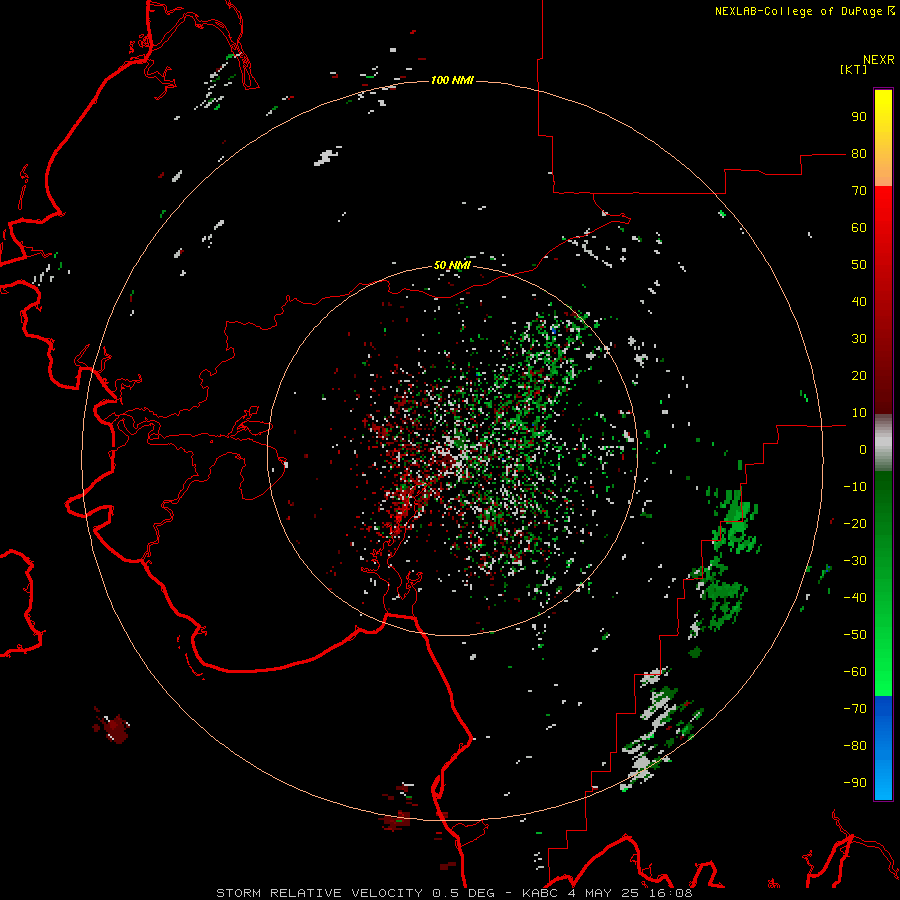900x900 pixels.
Task: Click the -10 value on velocity scale
Action: point(855,487)
